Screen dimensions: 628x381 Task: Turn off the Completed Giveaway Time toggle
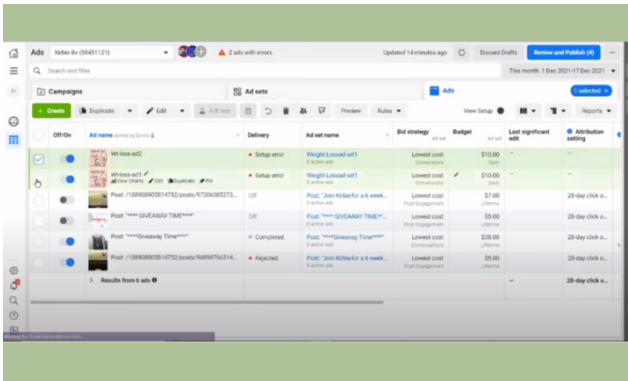(x=67, y=242)
